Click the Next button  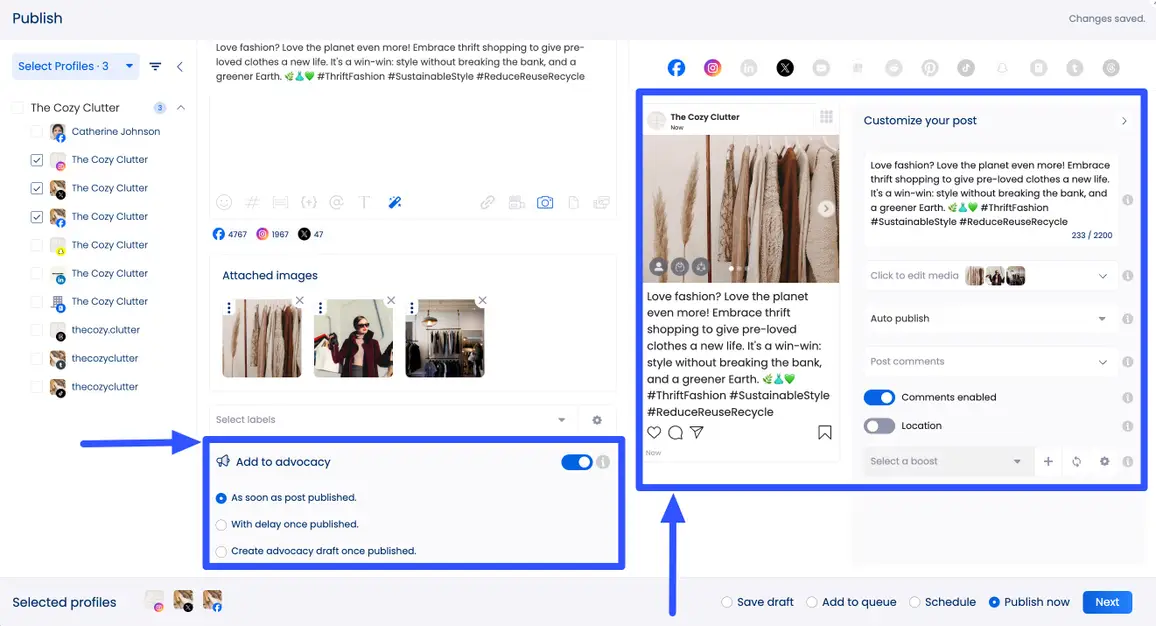(x=1106, y=602)
